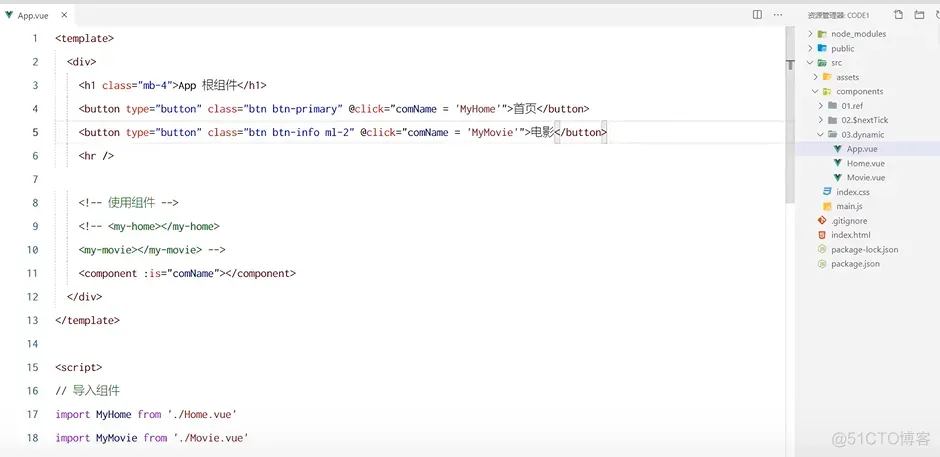Open Movie.vue in the file tree
The image size is (940, 457).
tap(867, 178)
